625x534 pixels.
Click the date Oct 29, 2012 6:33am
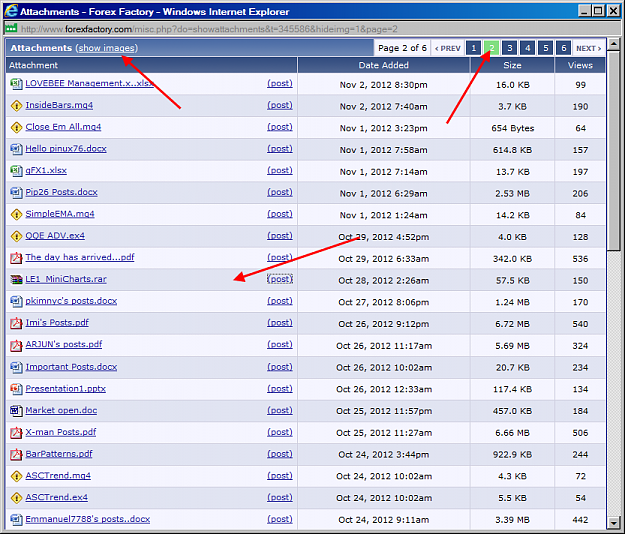(x=383, y=259)
